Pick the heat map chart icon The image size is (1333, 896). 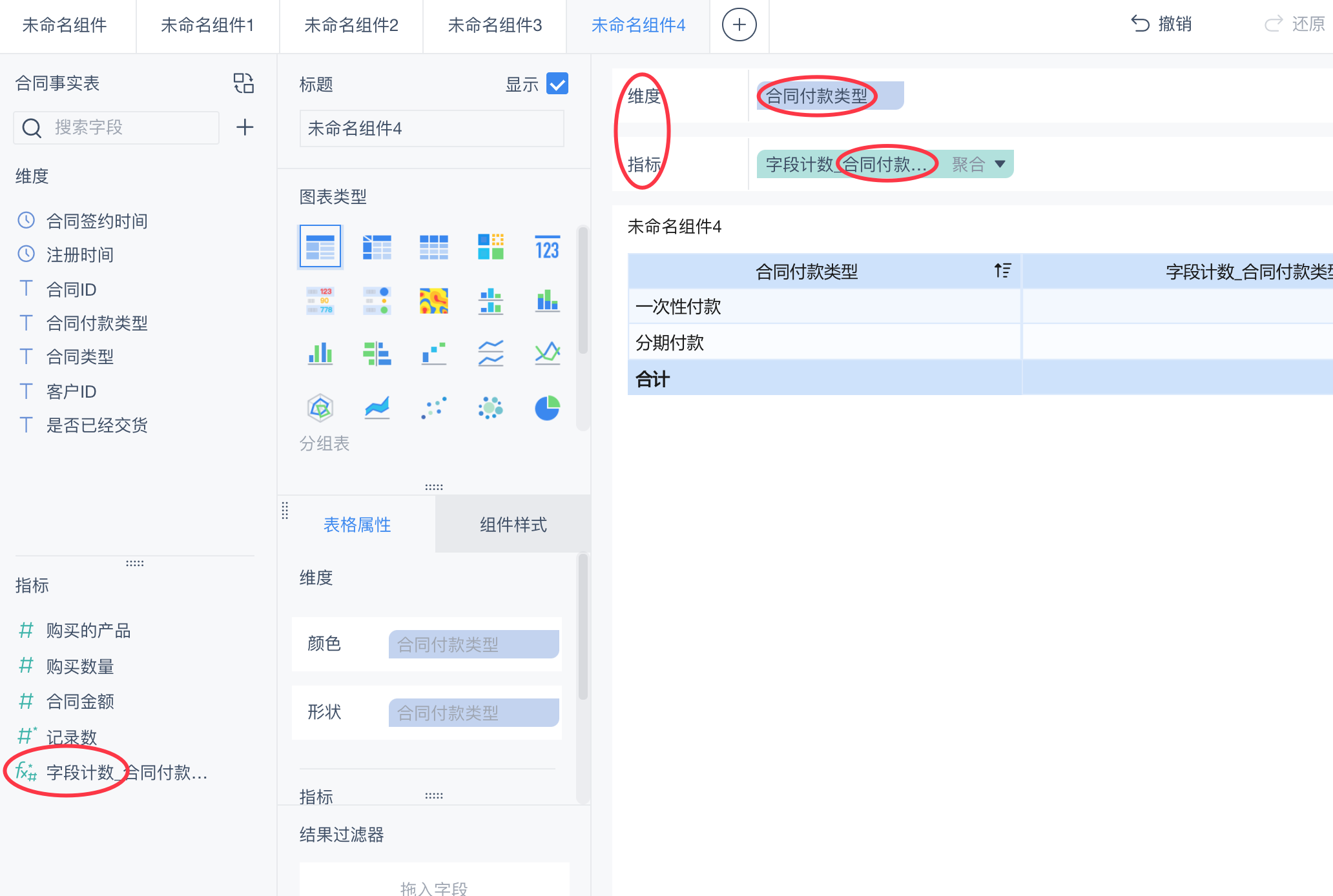pos(434,301)
